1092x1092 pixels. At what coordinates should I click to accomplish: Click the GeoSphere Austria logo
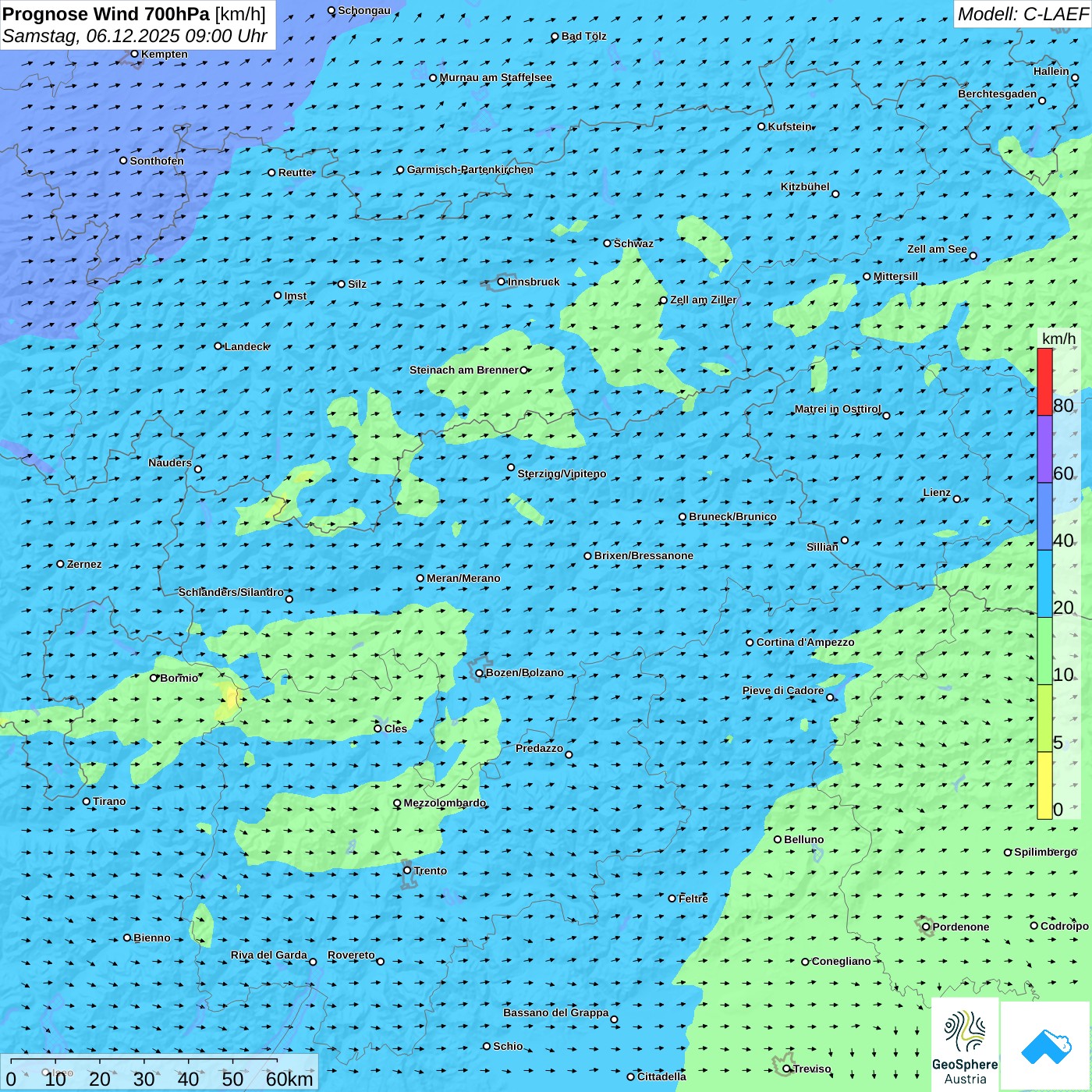click(x=965, y=1045)
